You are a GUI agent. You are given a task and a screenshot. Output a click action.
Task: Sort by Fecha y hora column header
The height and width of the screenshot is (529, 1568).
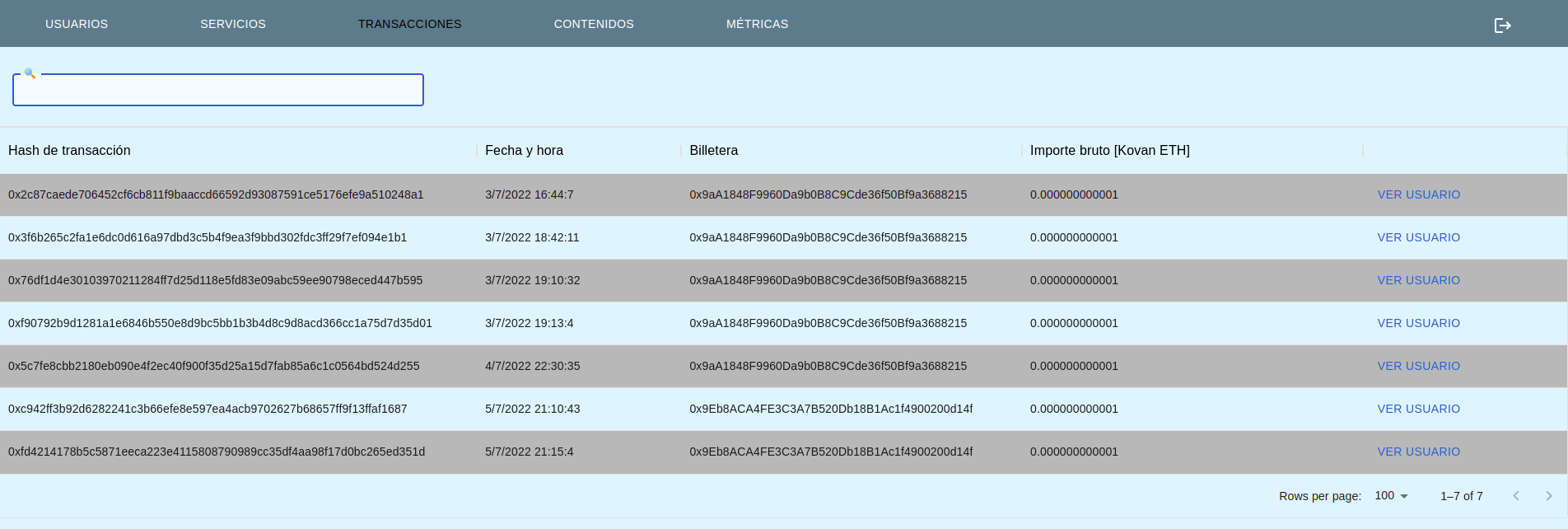point(524,151)
